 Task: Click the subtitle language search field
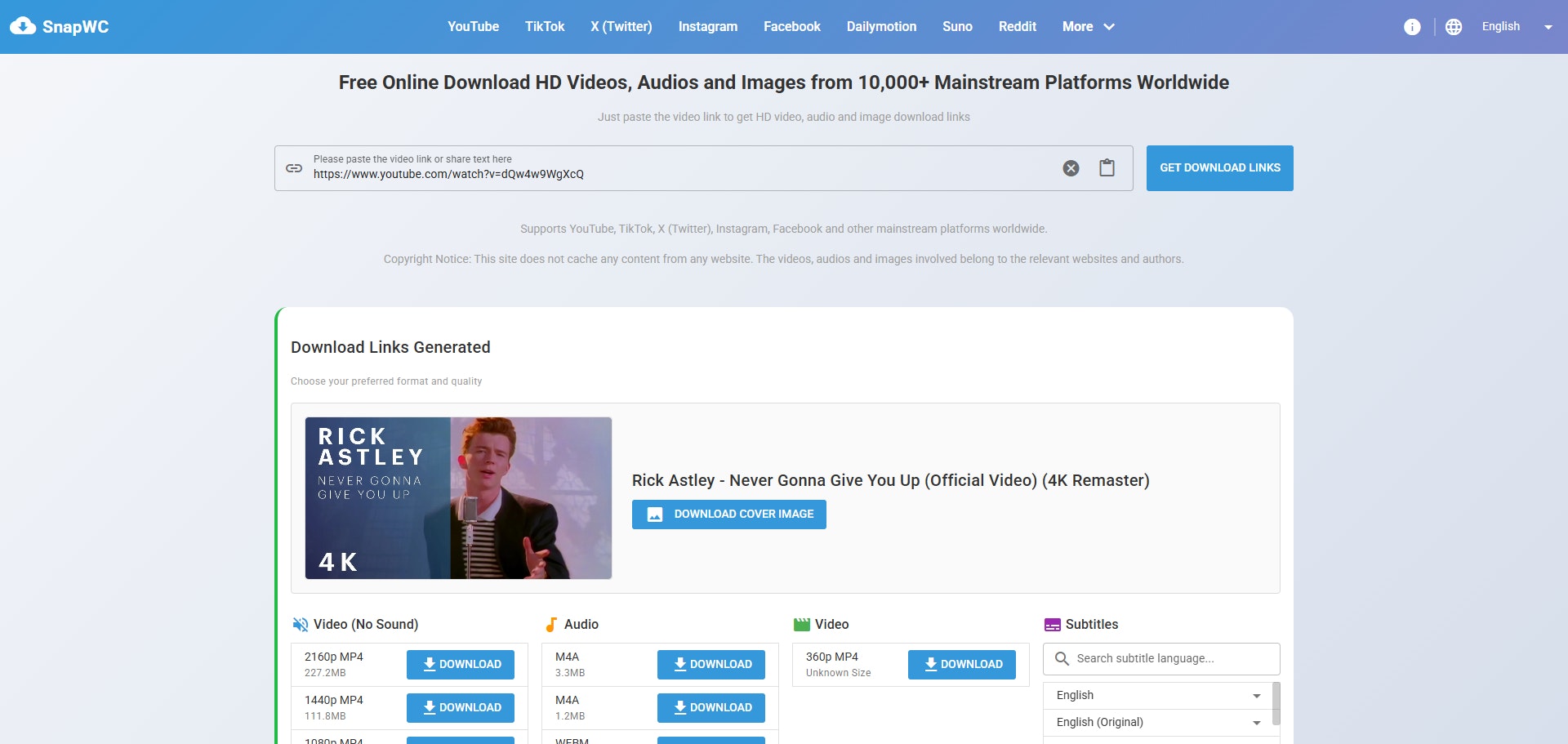click(x=1161, y=658)
